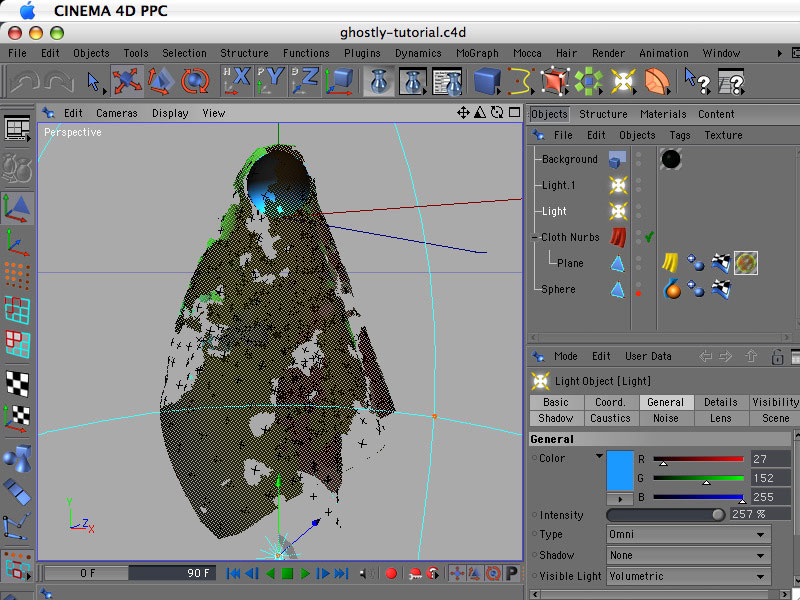Screen dimensions: 800x600
Task: Click the Intensity percentage field
Action: (749, 514)
